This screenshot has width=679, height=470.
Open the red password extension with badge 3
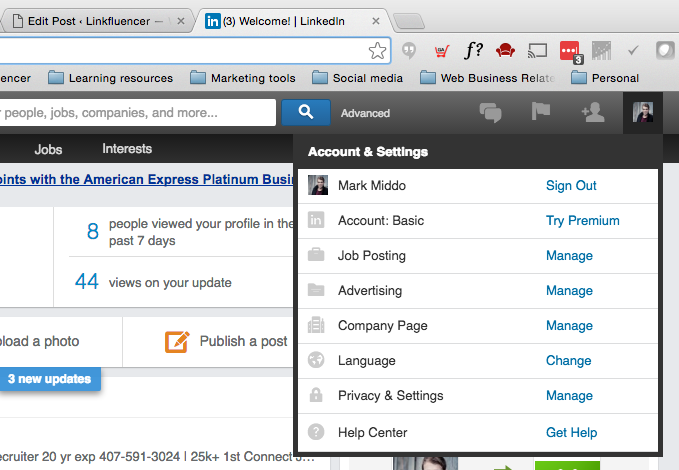point(571,52)
